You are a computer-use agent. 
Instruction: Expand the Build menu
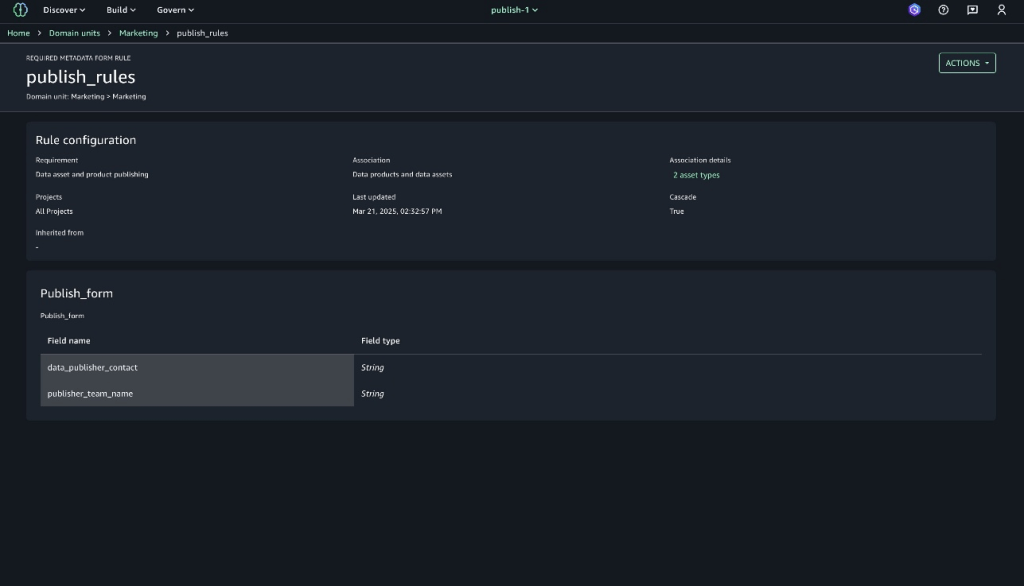tap(121, 10)
